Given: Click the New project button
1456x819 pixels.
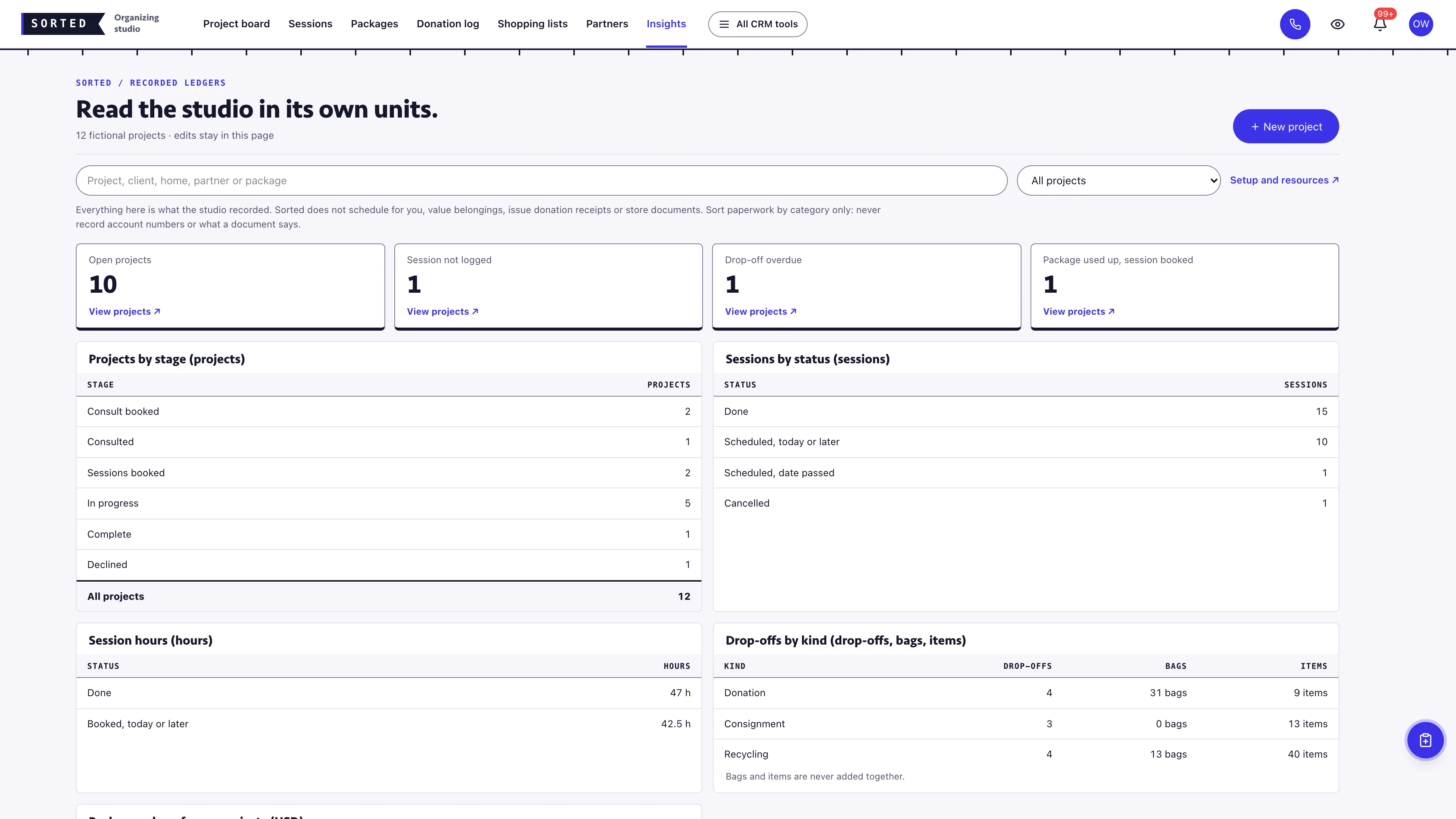Looking at the screenshot, I should pyautogui.click(x=1285, y=127).
